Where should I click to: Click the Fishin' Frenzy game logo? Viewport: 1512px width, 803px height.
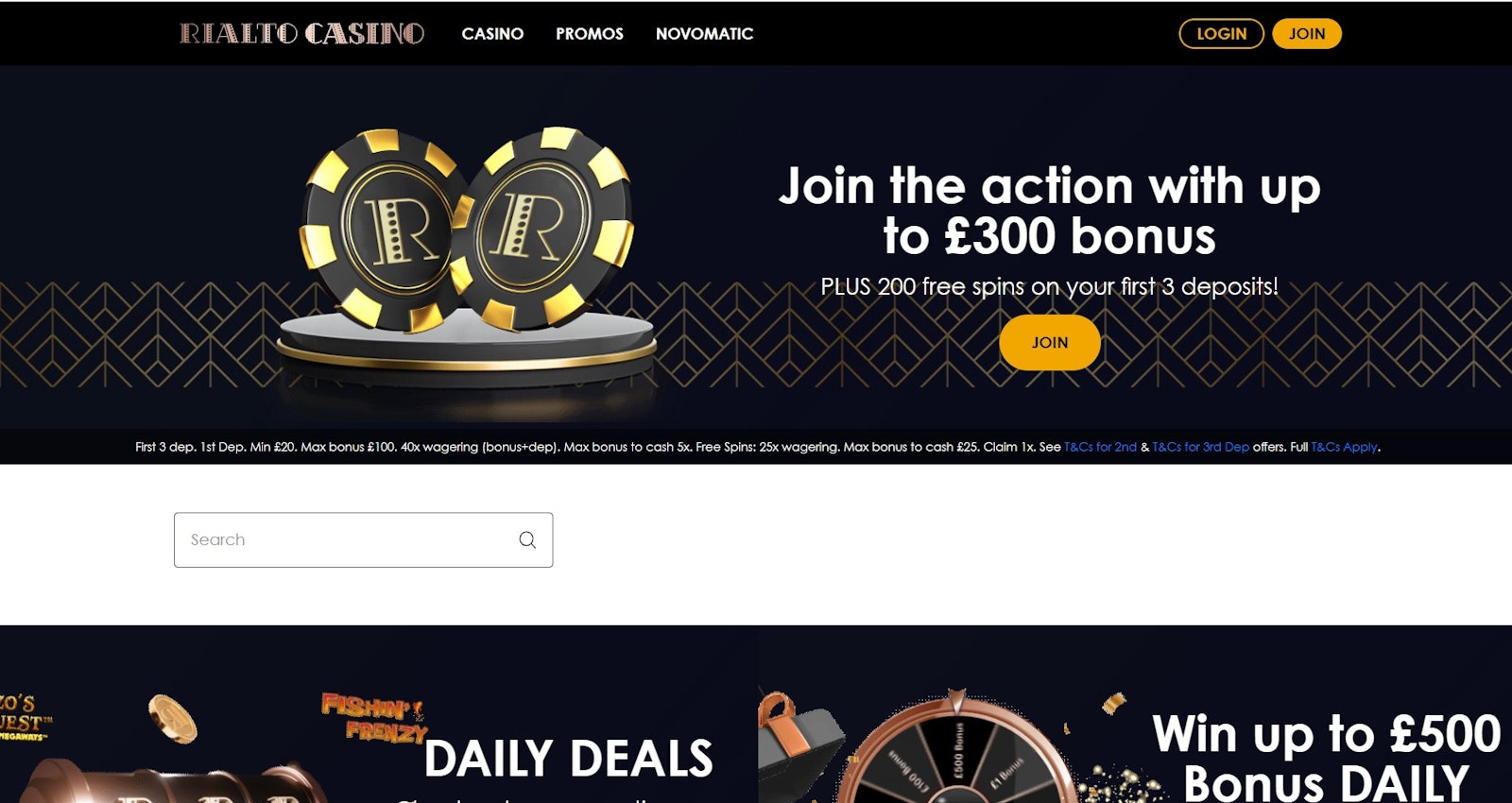pyautogui.click(x=375, y=718)
